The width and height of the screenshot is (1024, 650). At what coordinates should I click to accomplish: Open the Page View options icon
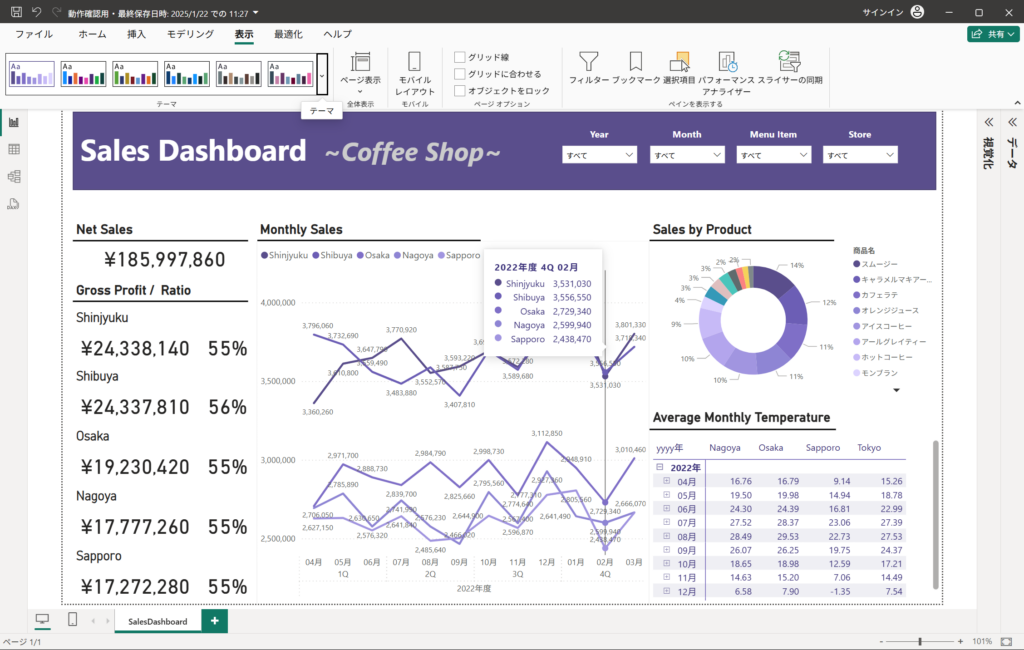(x=360, y=62)
